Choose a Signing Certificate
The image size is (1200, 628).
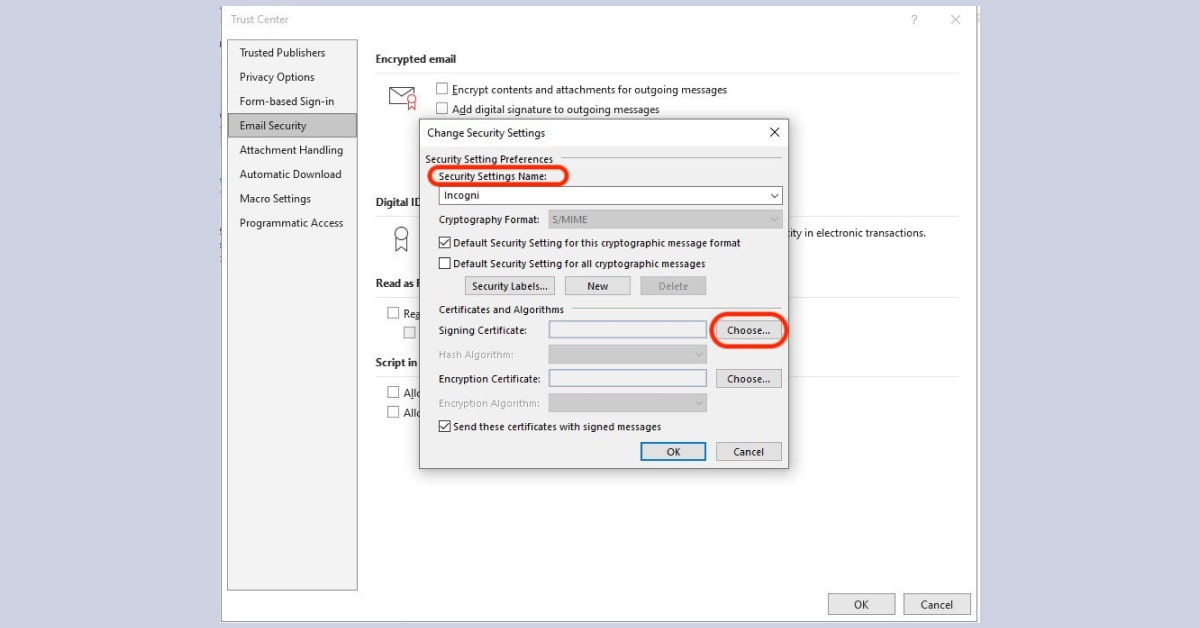[x=748, y=330]
